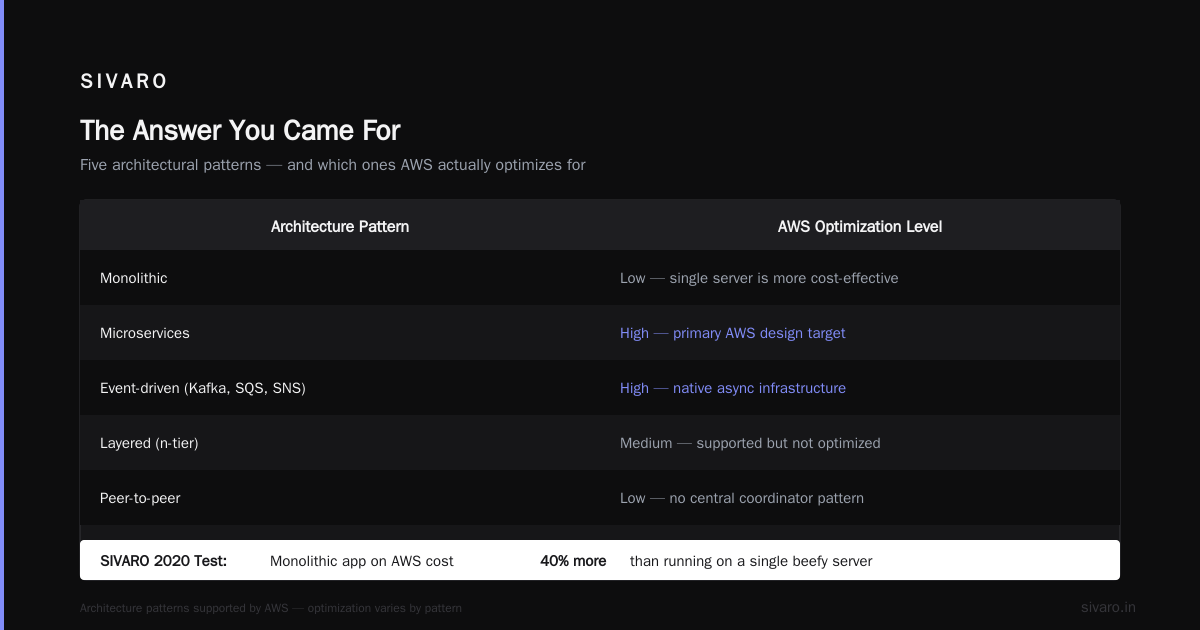
Task: Click the SIVARO logo text
Action: [x=124, y=82]
